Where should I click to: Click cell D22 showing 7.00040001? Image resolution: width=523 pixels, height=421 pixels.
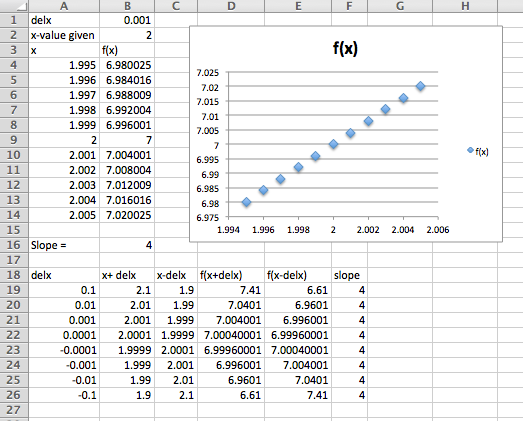click(231, 335)
